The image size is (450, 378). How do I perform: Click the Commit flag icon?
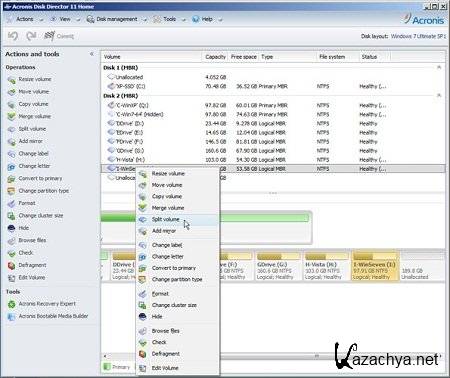49,36
